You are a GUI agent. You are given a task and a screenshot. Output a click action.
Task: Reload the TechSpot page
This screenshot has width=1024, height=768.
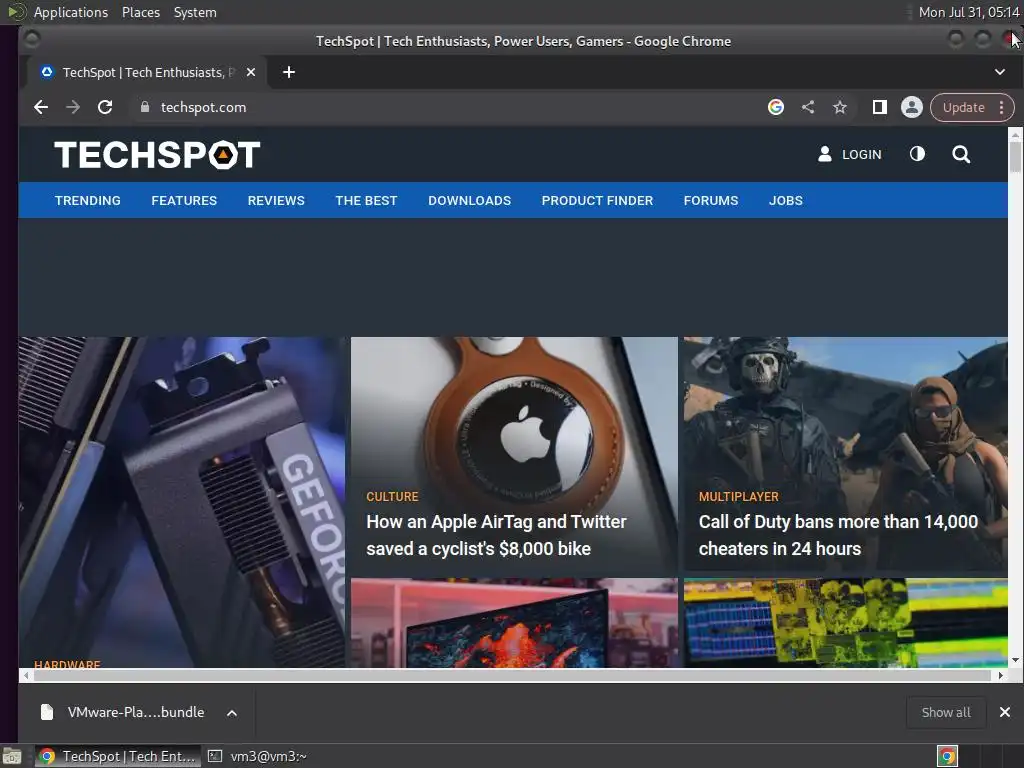tap(105, 107)
